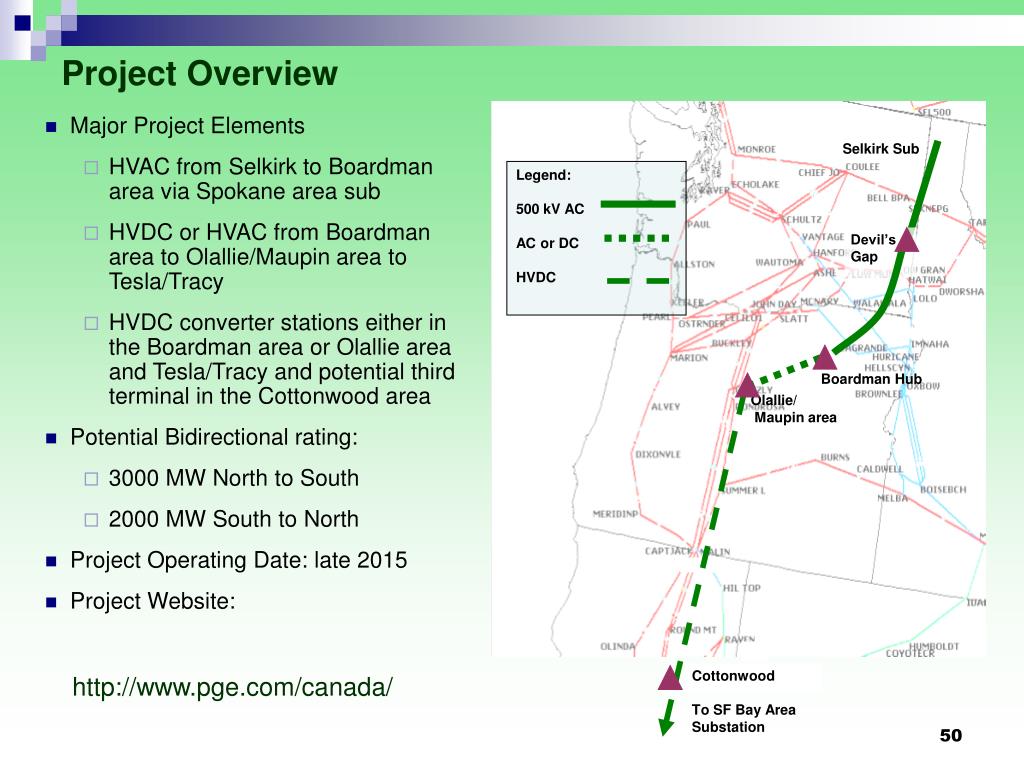1024x768 pixels.
Task: Click the ECHOLAKE station label on map
Action: pos(755,184)
